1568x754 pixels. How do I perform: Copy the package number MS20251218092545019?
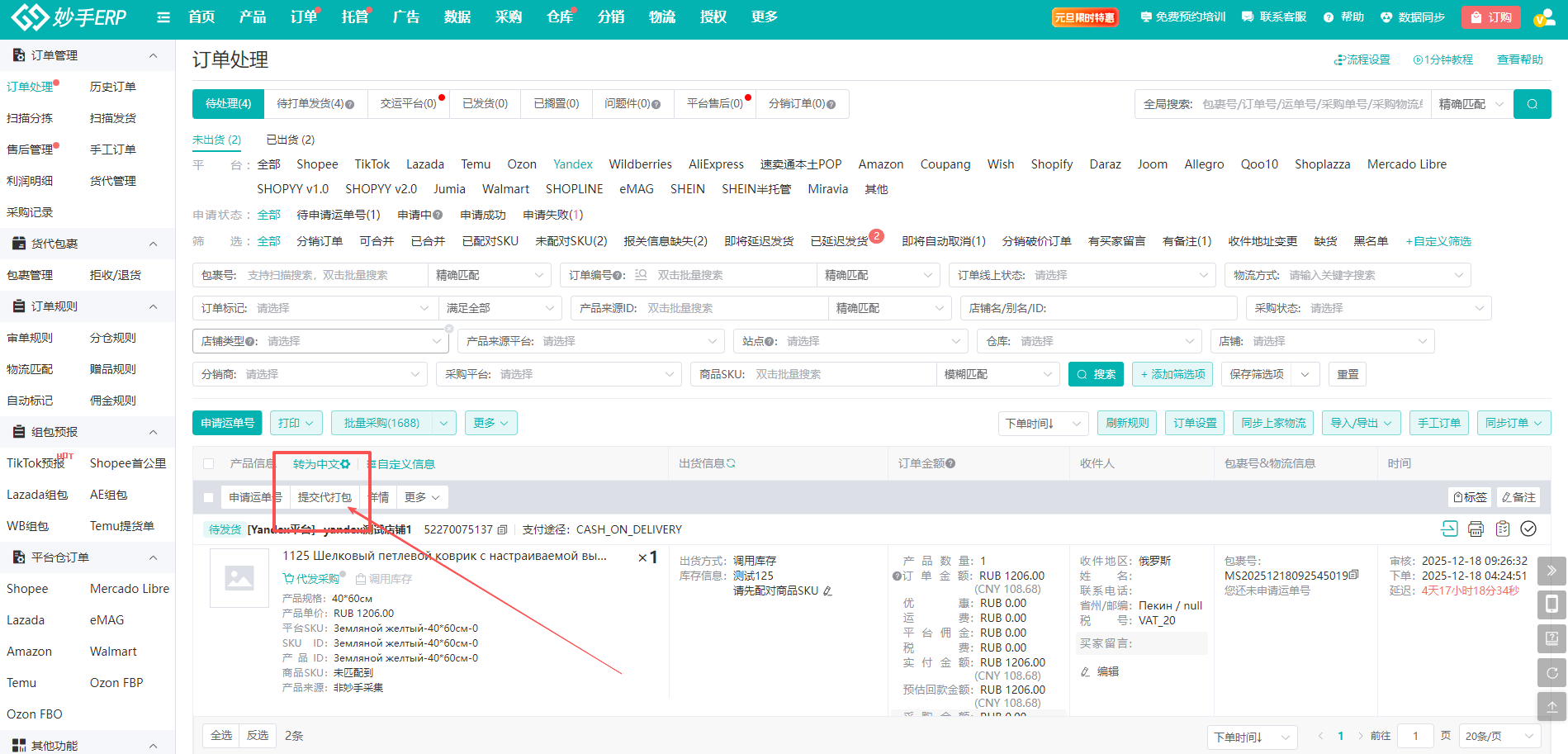[x=1353, y=576]
